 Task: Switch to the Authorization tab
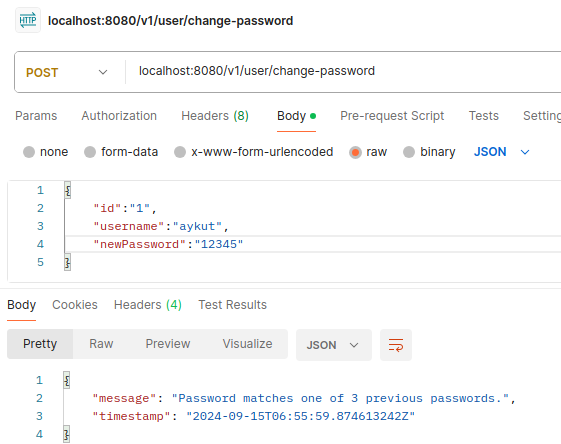pyautogui.click(x=119, y=116)
